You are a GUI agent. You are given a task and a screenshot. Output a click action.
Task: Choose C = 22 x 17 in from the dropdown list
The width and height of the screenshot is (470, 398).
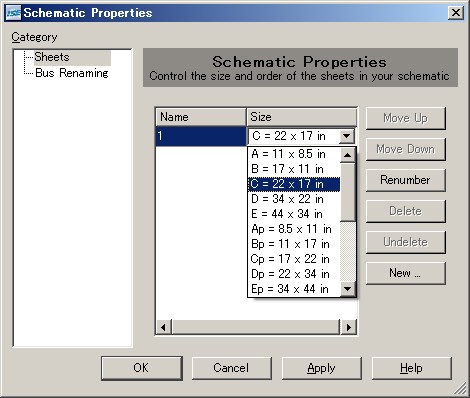[294, 184]
